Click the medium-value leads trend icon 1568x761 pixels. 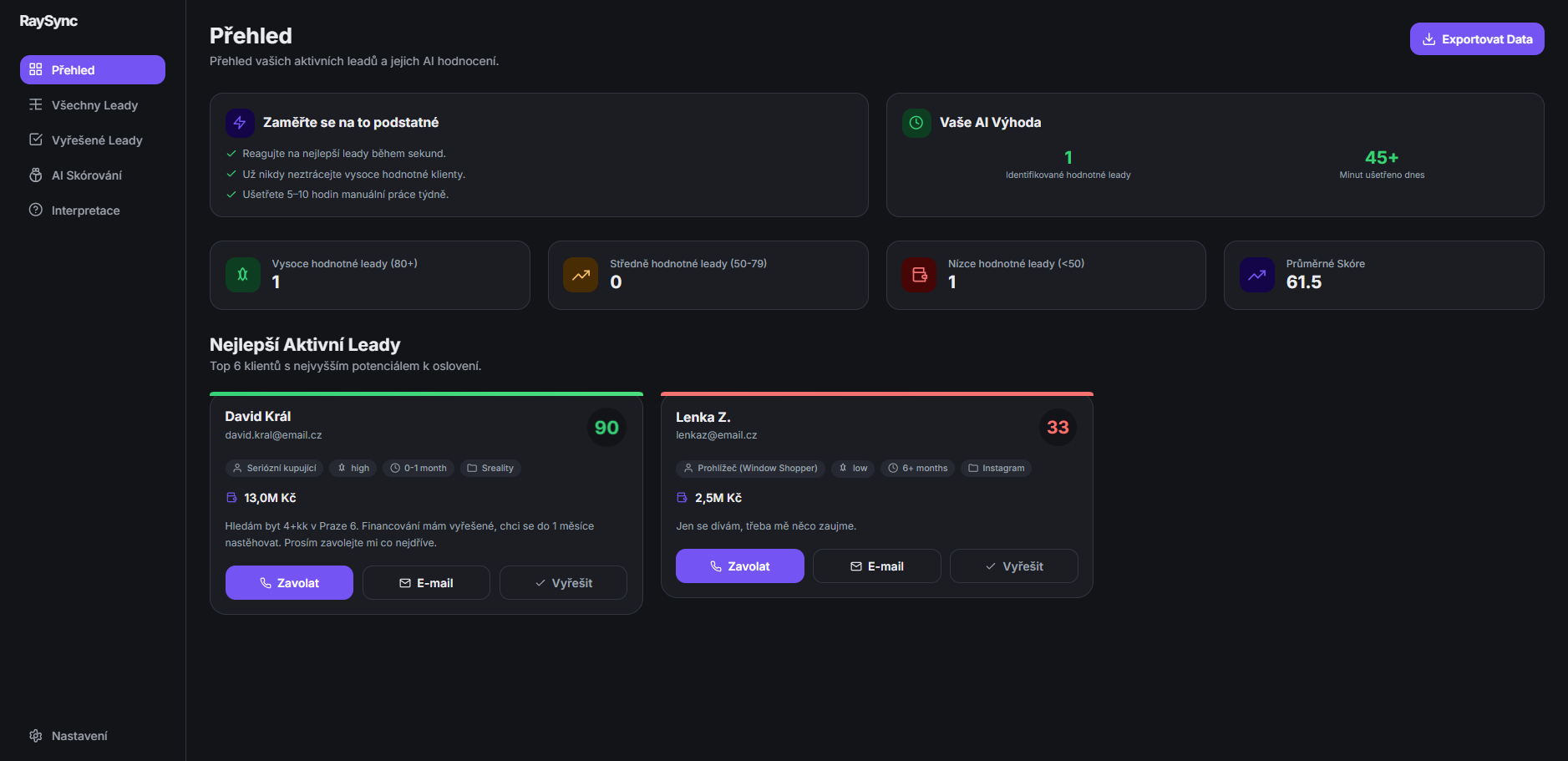pos(581,275)
